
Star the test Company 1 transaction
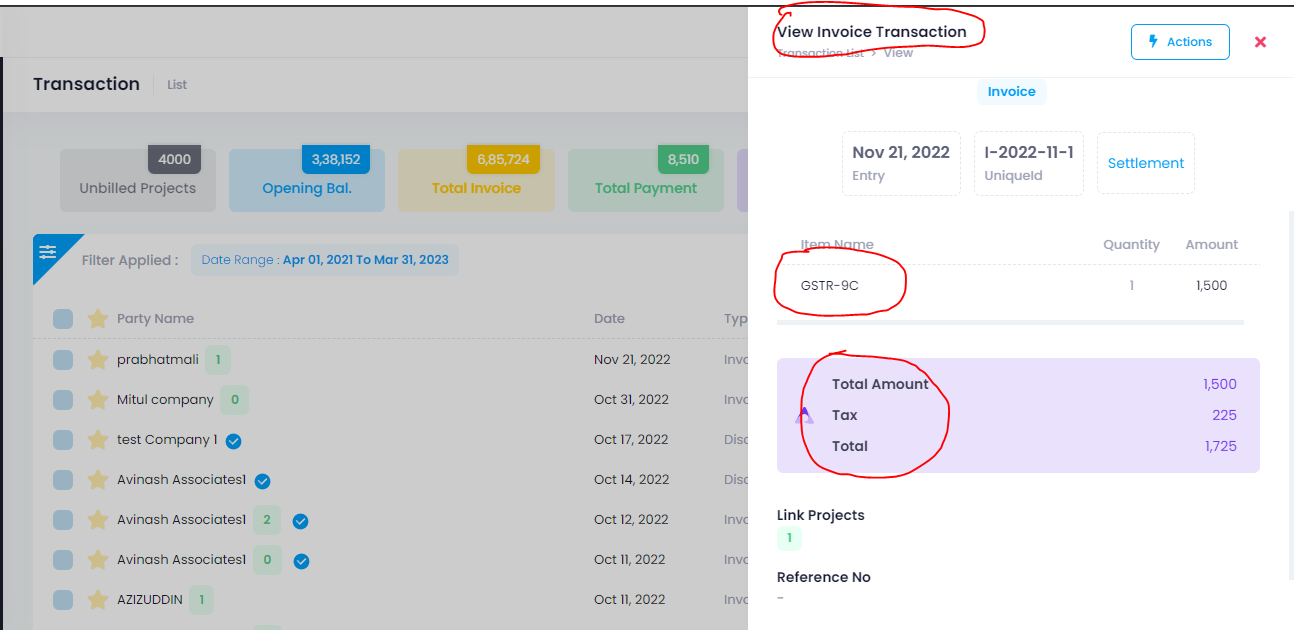(x=97, y=440)
